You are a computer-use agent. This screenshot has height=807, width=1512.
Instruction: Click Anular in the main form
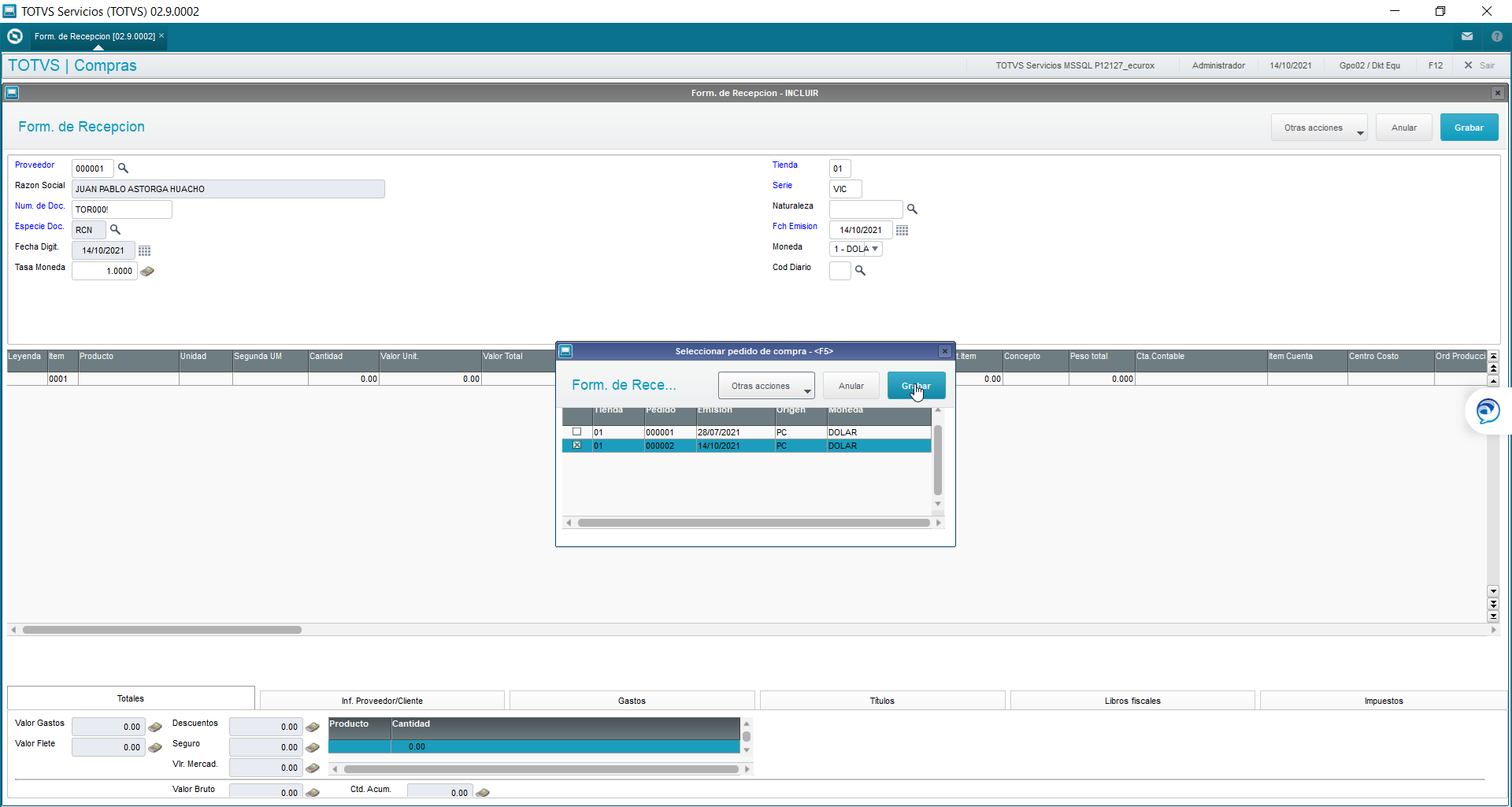pos(1403,128)
